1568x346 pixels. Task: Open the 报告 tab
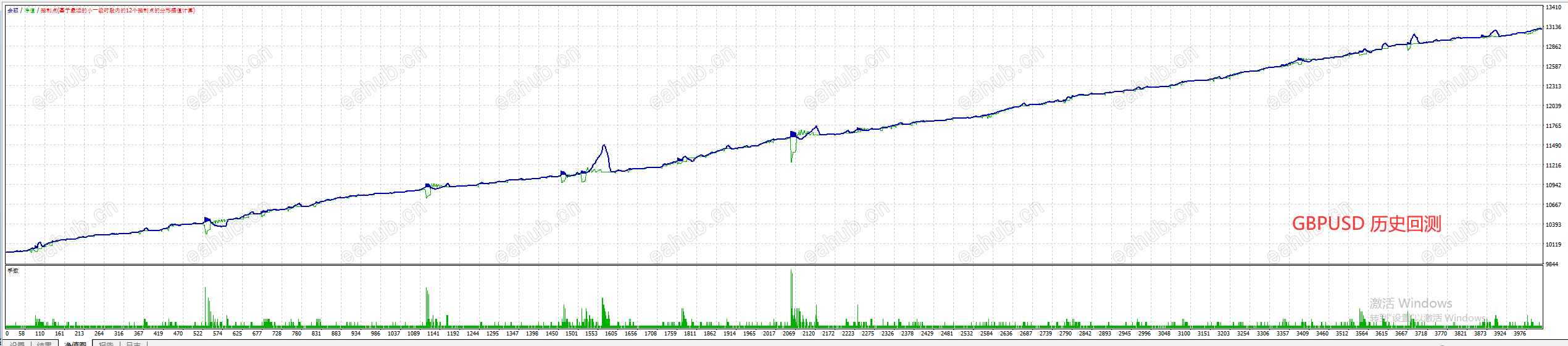pos(106,344)
